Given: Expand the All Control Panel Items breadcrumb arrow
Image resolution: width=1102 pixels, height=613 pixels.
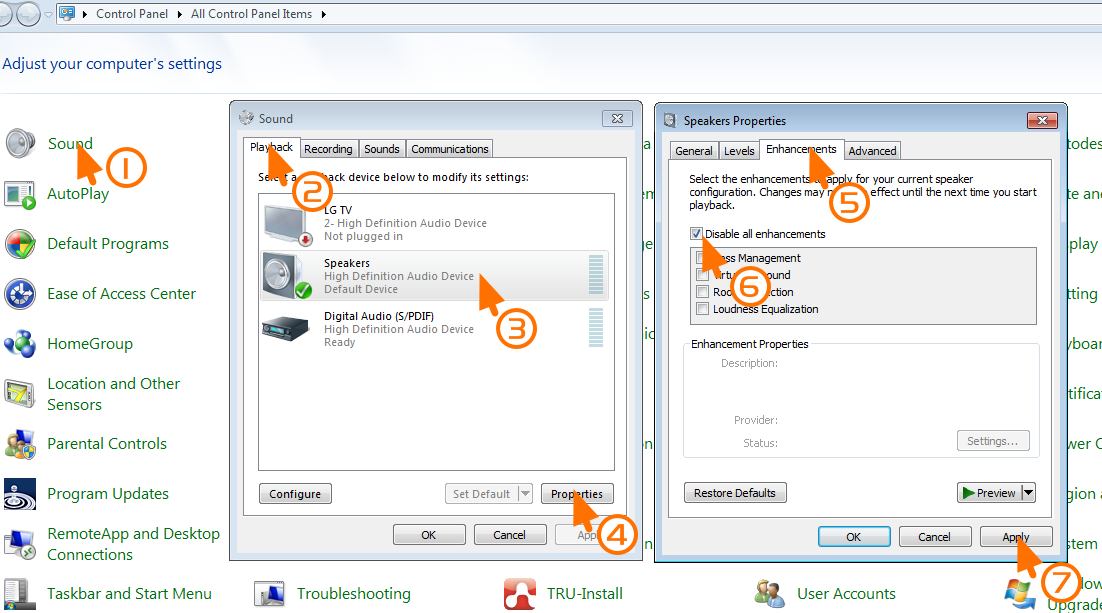Looking at the screenshot, I should pyautogui.click(x=323, y=14).
